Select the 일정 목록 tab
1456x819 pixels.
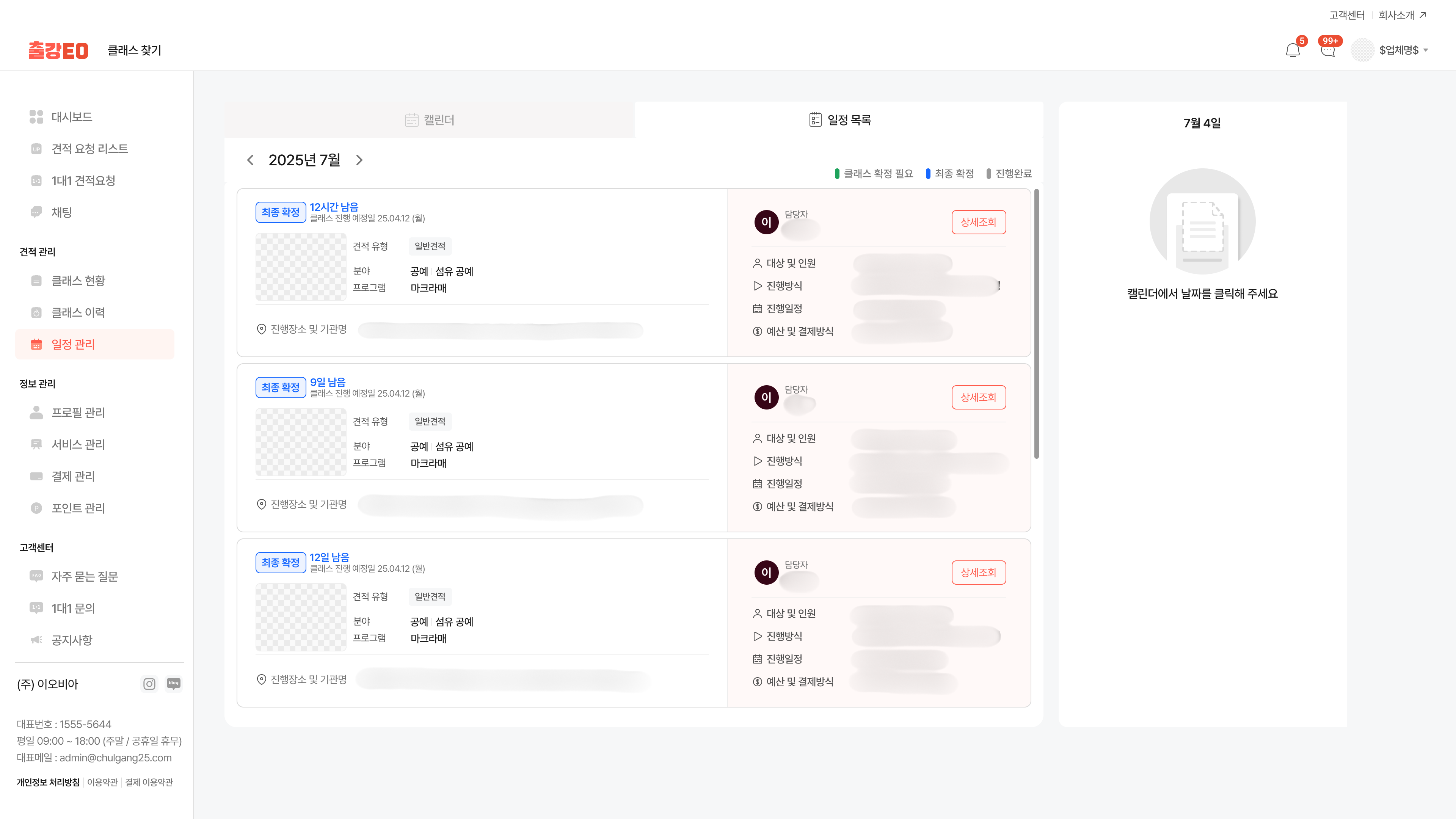[839, 120]
